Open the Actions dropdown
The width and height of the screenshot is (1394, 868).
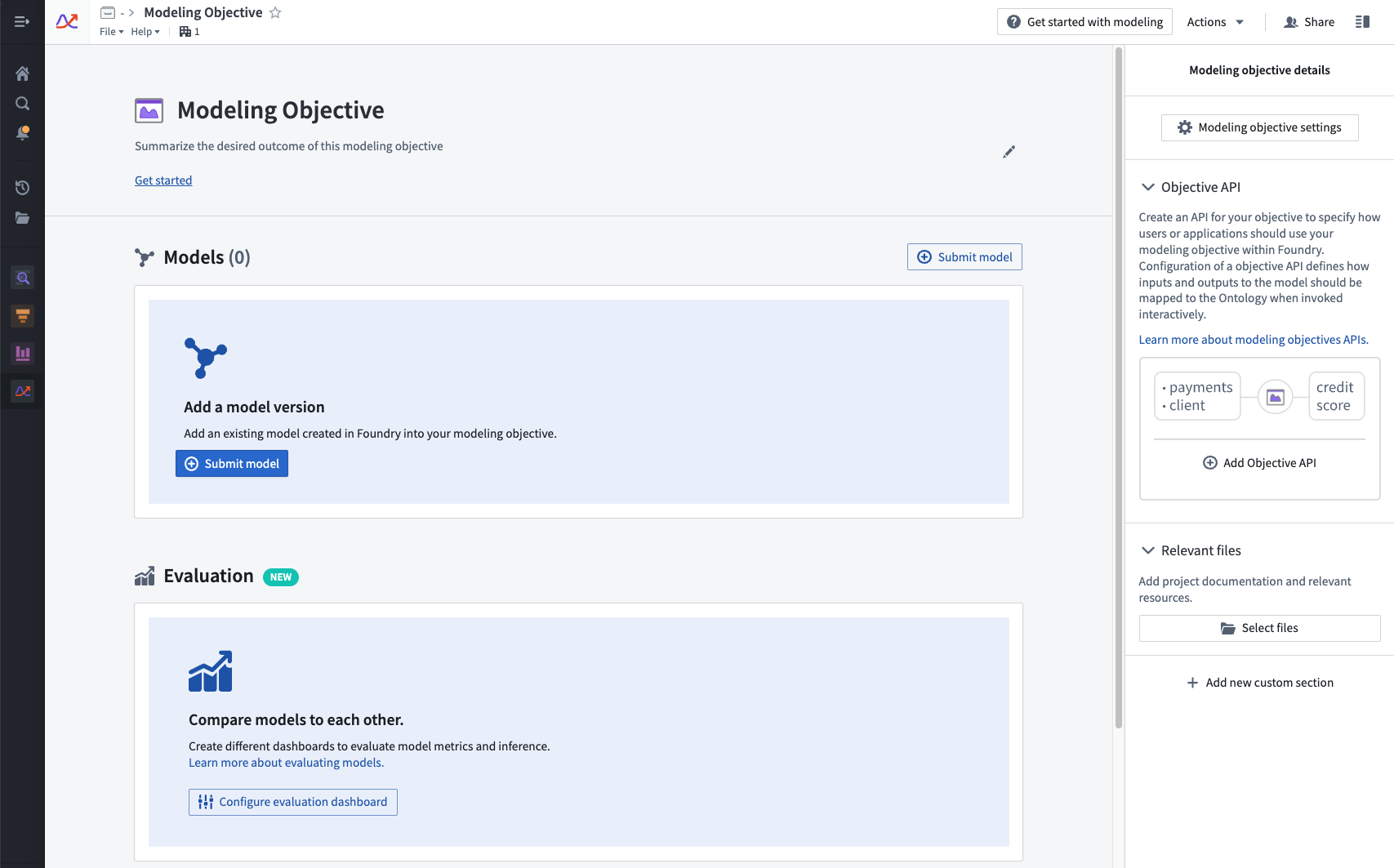point(1215,22)
